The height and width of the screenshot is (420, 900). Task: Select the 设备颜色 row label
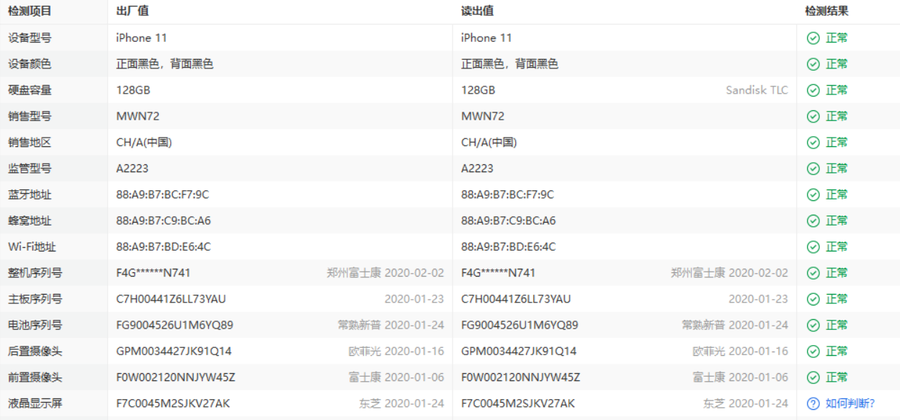tap(29, 64)
